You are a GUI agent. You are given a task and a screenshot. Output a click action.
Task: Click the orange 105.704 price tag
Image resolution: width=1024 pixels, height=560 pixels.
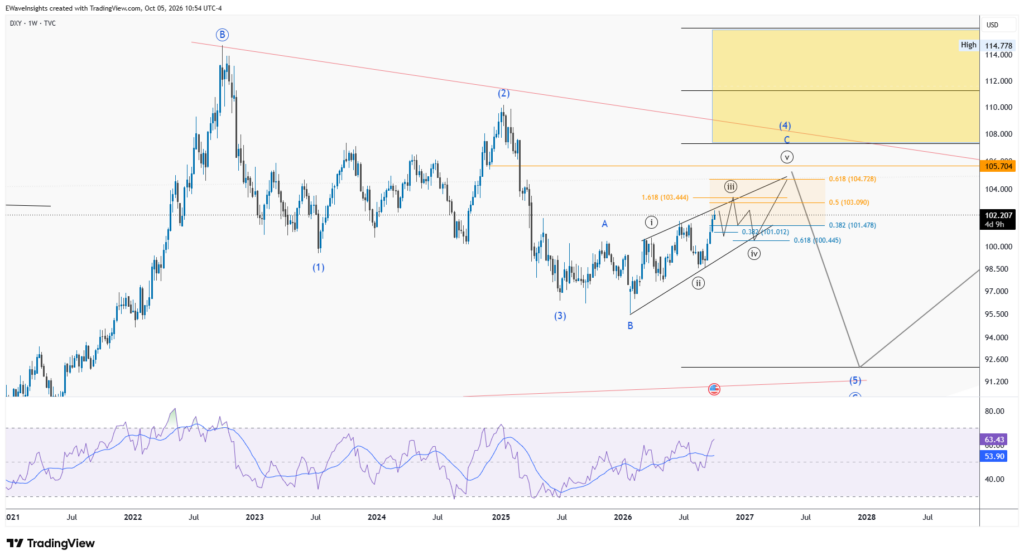click(x=999, y=166)
